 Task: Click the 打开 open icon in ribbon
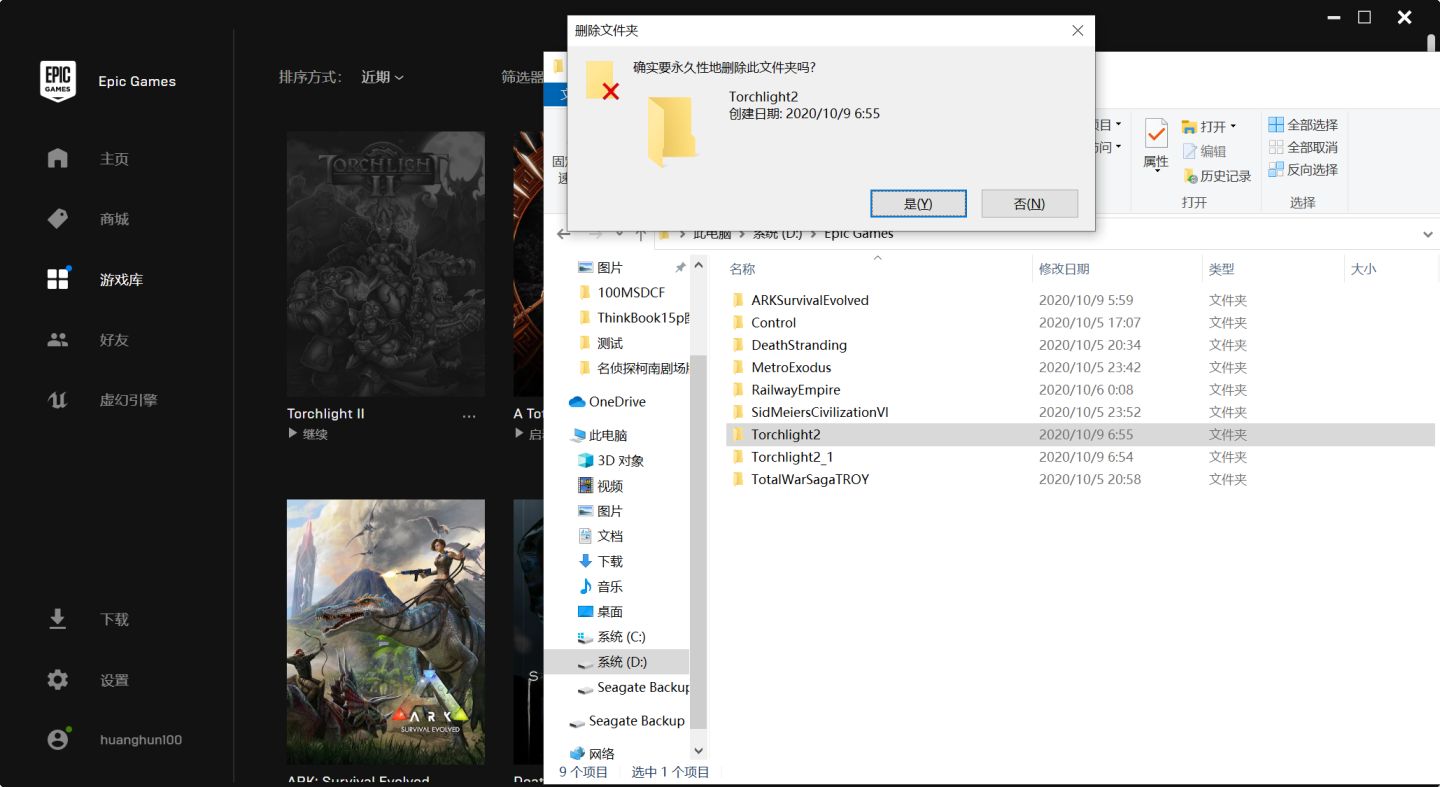(1189, 127)
